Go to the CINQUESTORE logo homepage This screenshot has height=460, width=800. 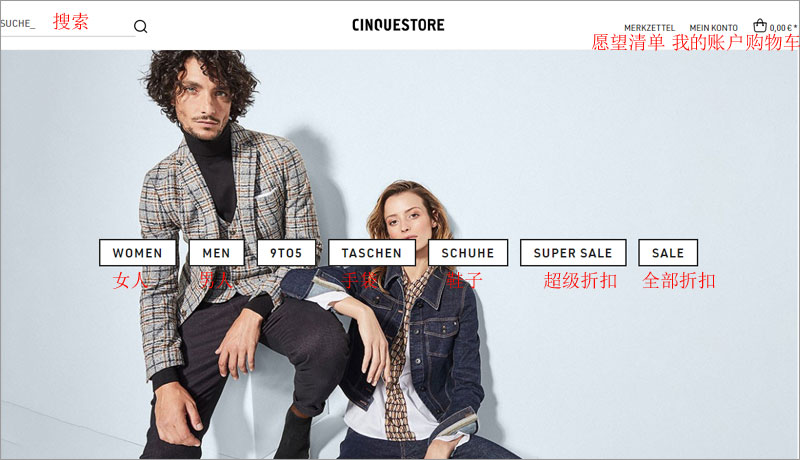[398, 25]
